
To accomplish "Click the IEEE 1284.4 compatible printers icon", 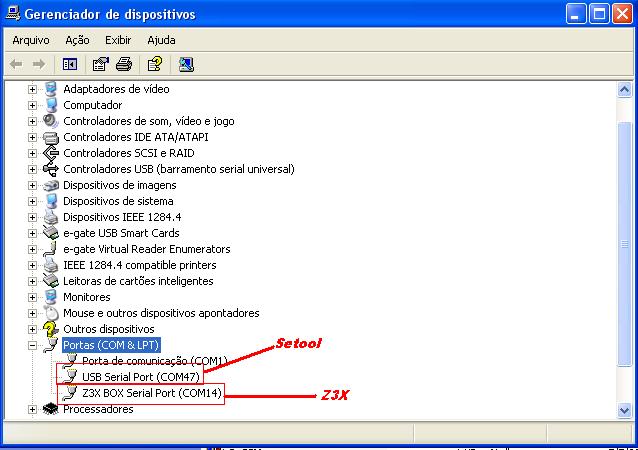I will (51, 265).
